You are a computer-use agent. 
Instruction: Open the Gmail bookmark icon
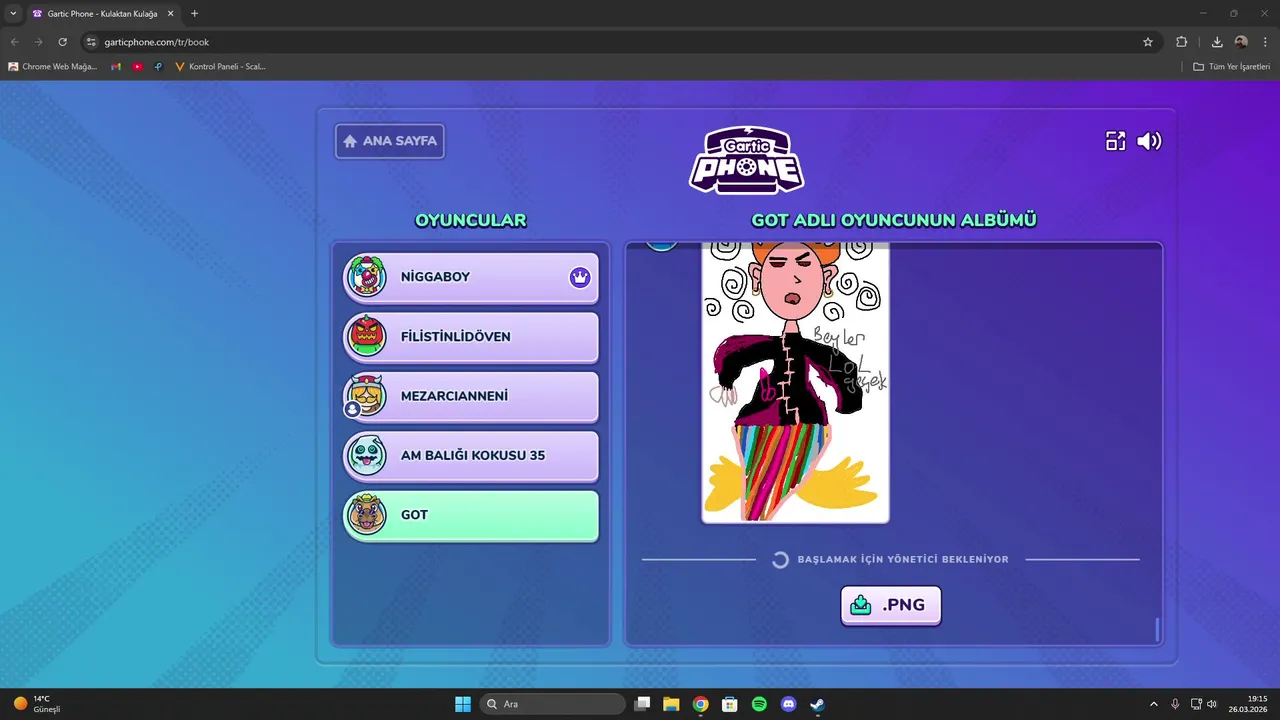(x=116, y=67)
